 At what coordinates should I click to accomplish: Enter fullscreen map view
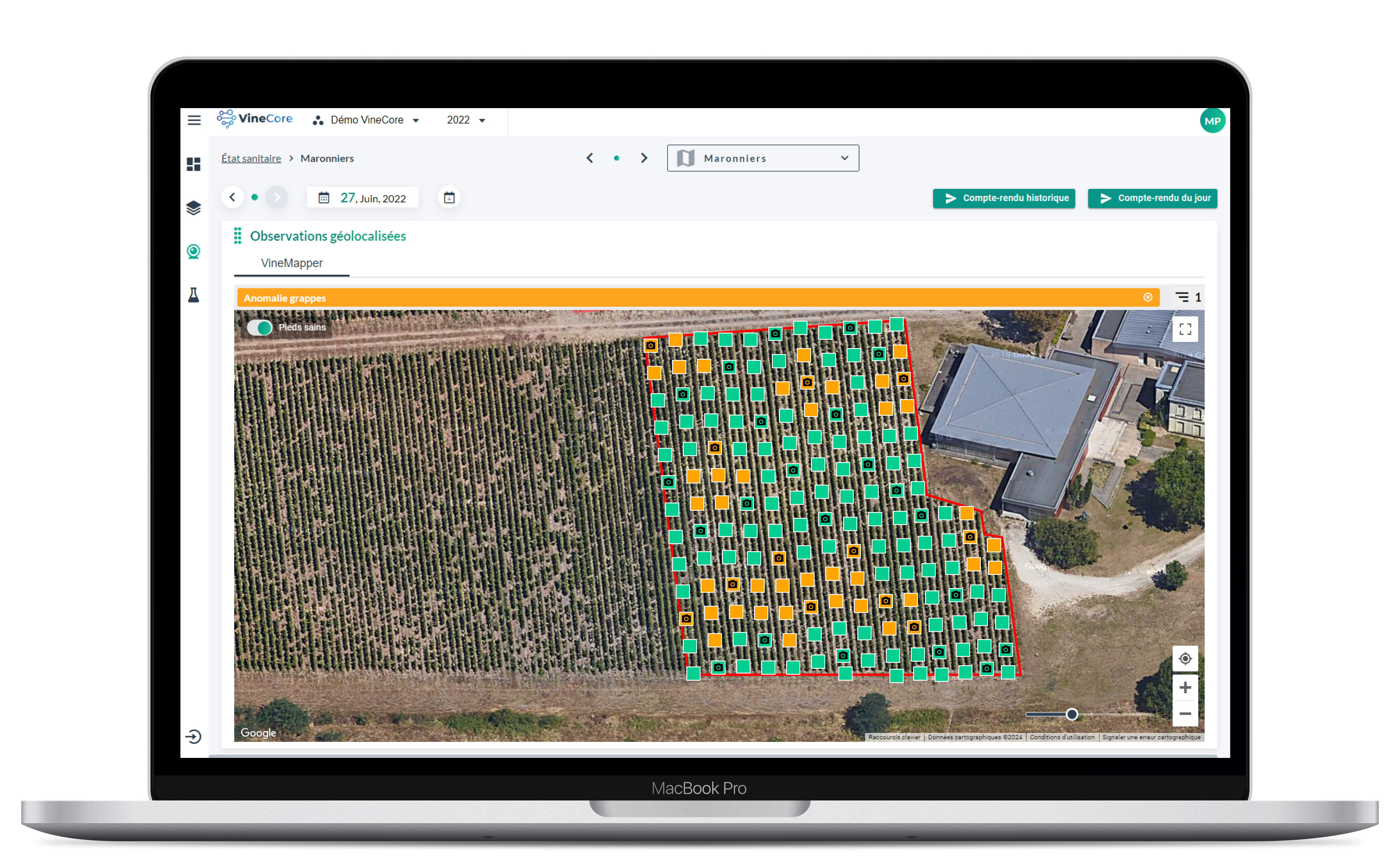[x=1185, y=329]
